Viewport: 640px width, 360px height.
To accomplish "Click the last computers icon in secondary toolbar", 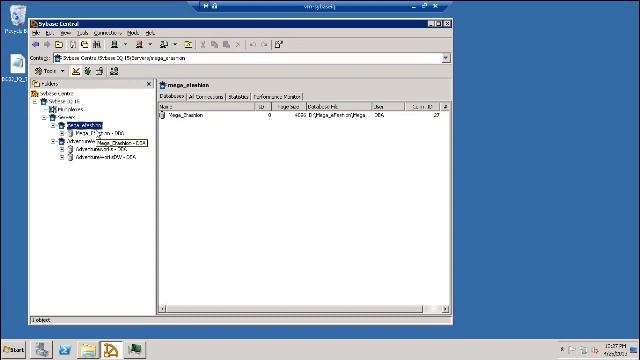I will [x=114, y=71].
